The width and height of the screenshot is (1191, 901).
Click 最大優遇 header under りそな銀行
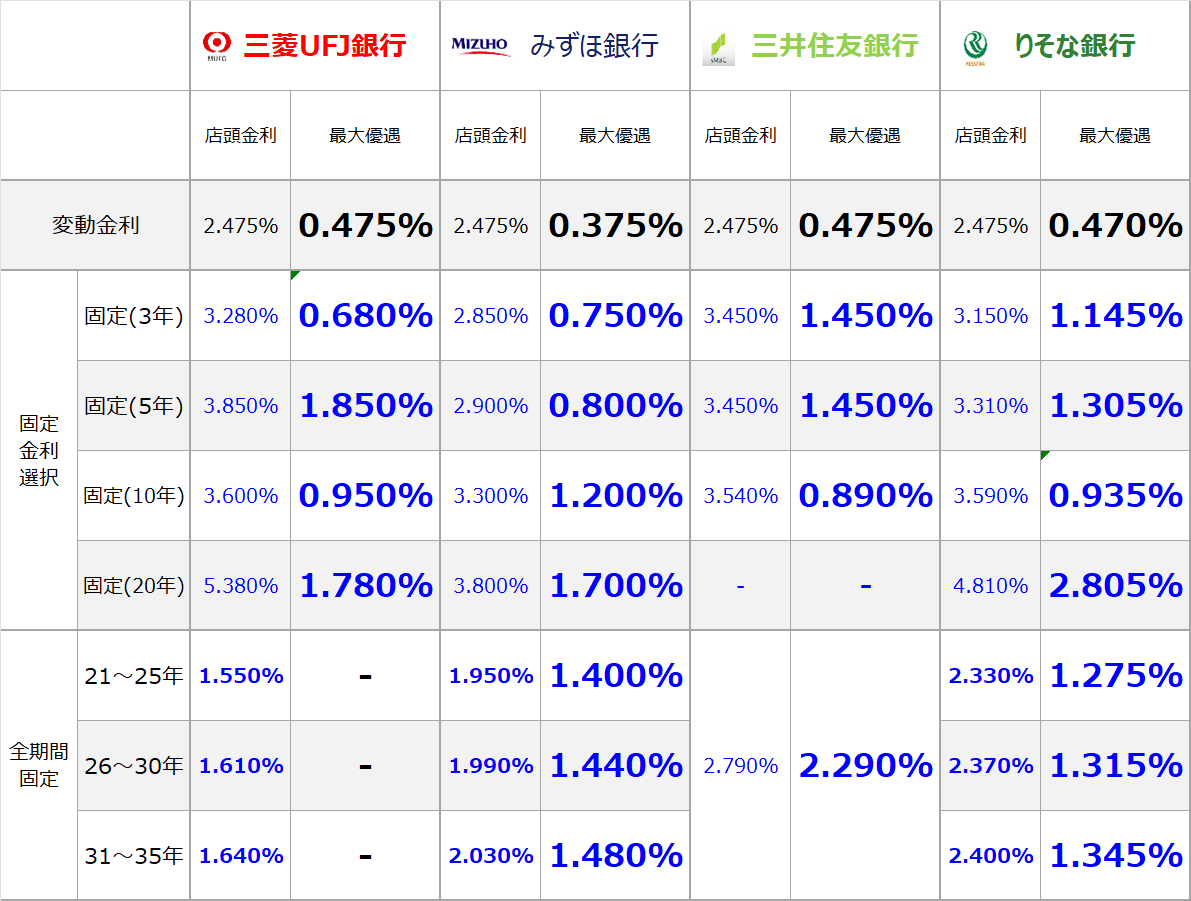click(x=1114, y=135)
